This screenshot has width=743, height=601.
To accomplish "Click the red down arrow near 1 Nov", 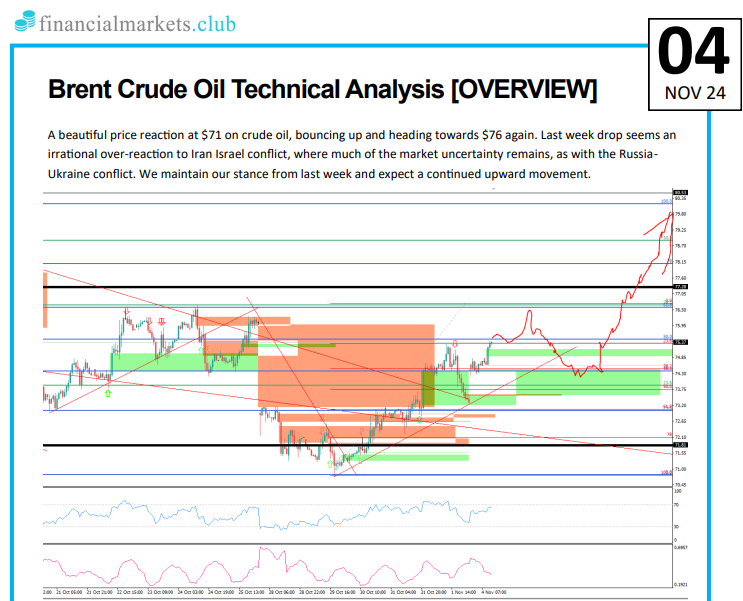I will click(455, 343).
